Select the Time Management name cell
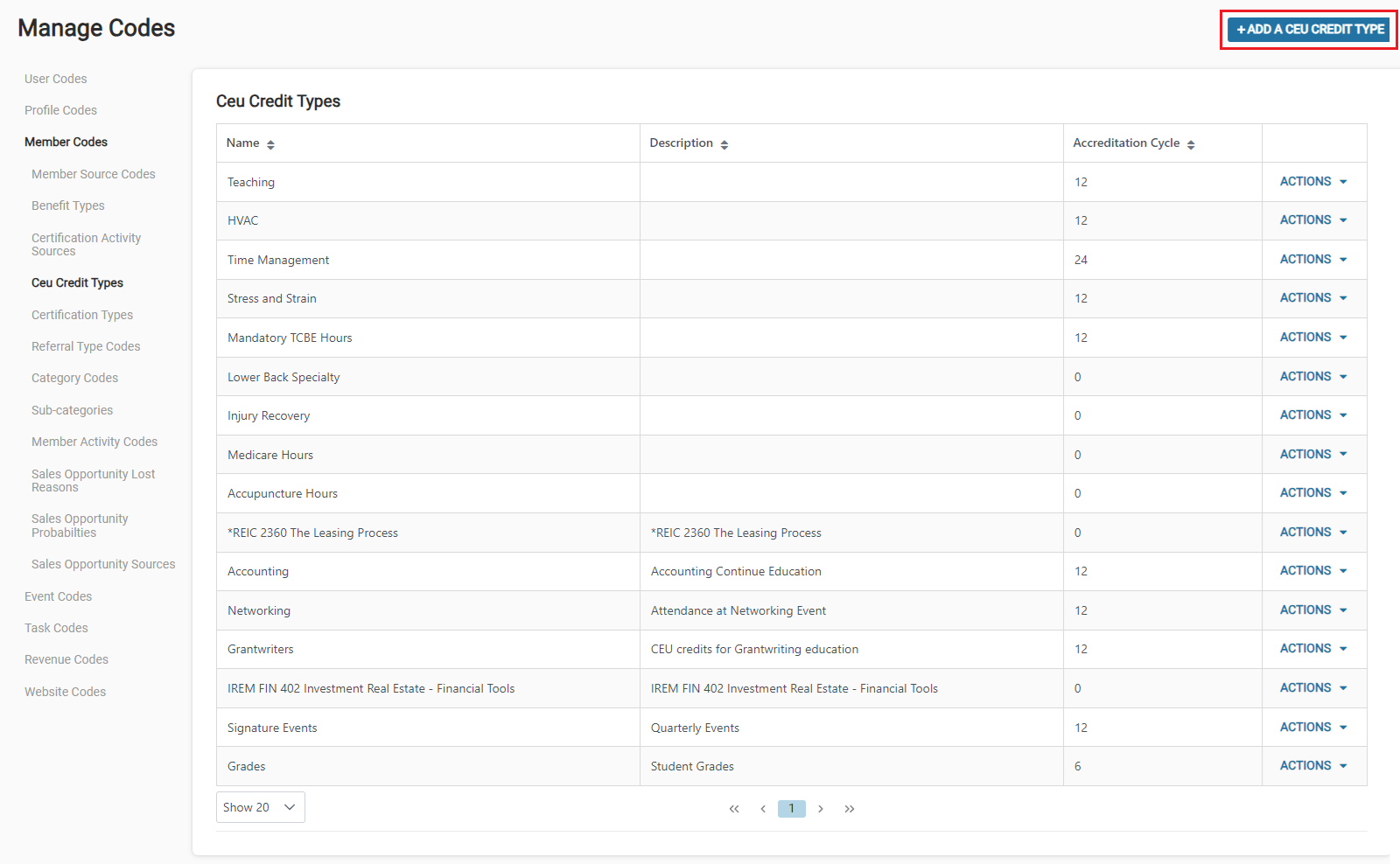This screenshot has height=864, width=1400. [429, 260]
